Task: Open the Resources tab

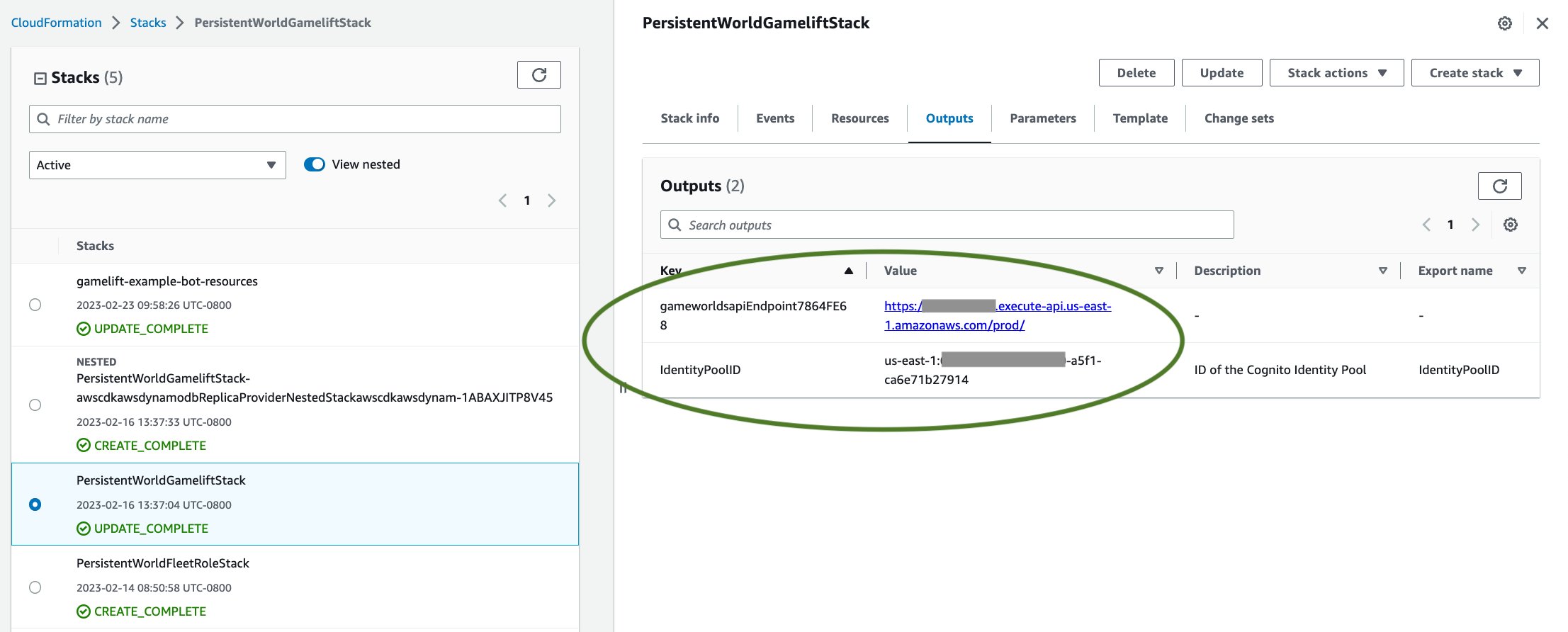Action: [859, 118]
